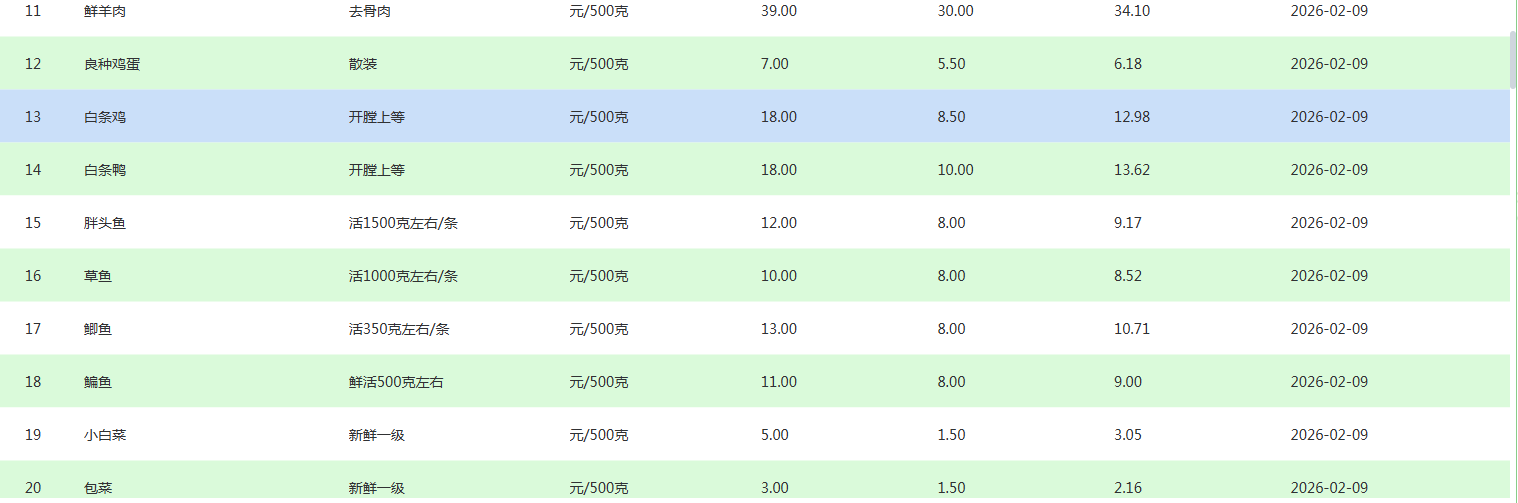Select the 胖头鱼 name cell

(105, 223)
